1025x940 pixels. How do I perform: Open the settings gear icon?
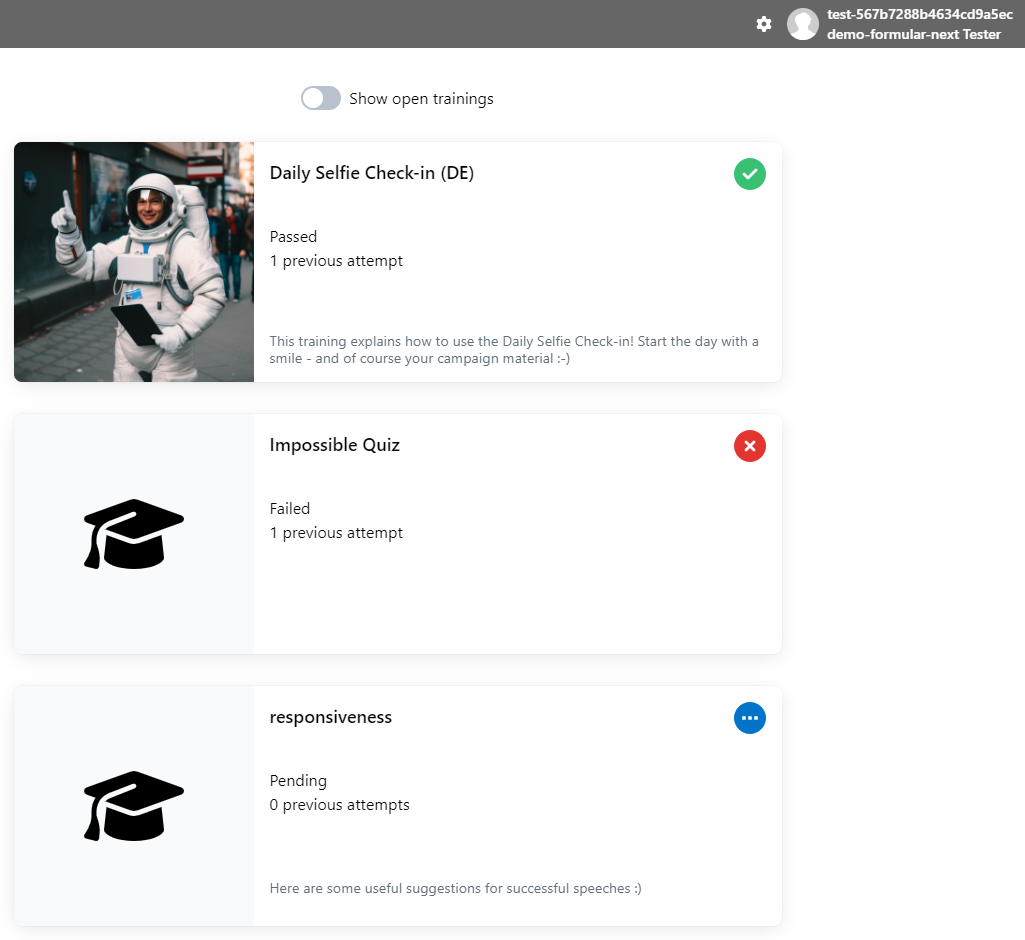coord(764,24)
